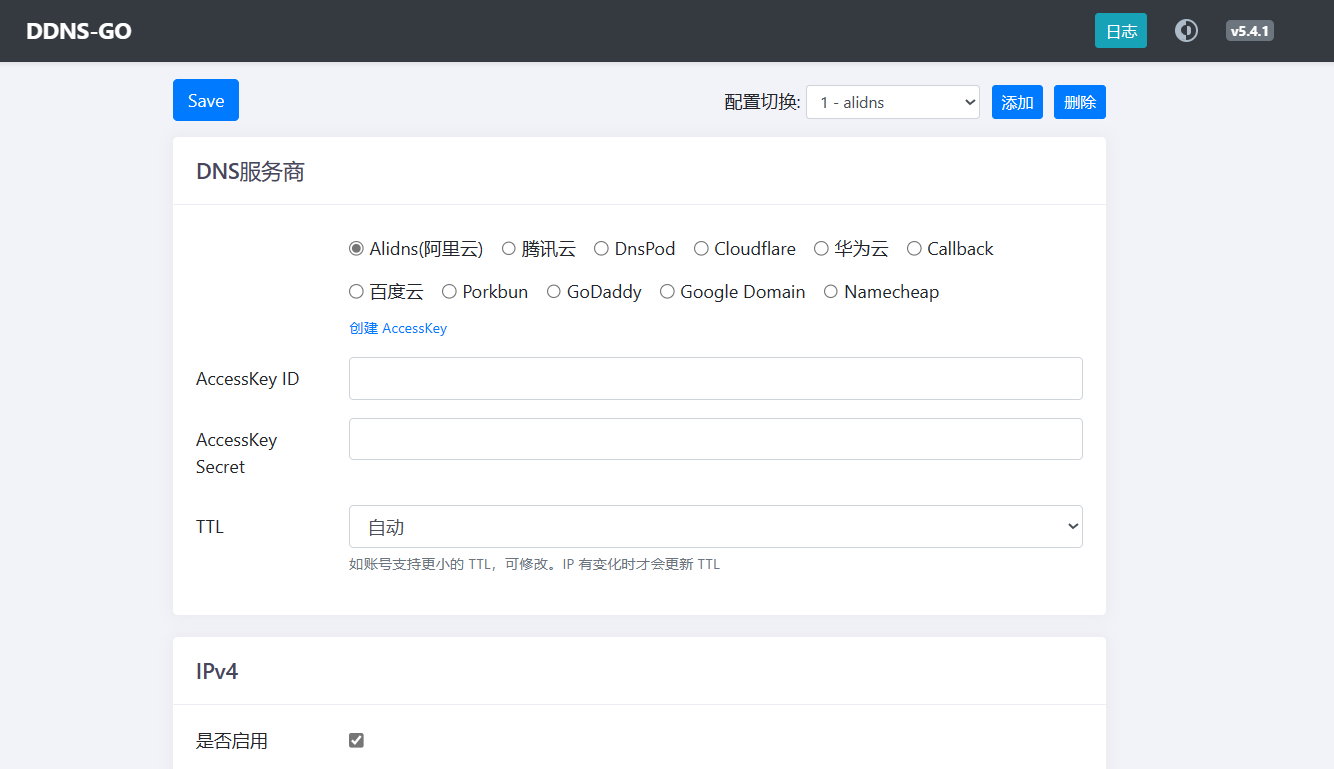
Task: Select the 华为云 DNS provider
Action: pyautogui.click(x=821, y=248)
